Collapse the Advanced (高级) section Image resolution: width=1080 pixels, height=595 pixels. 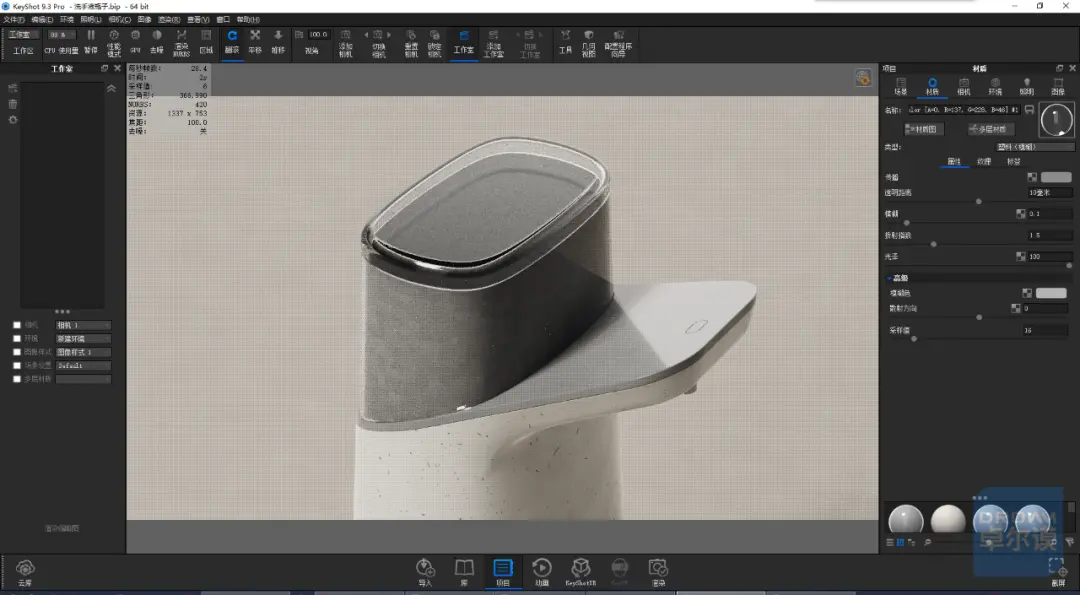(x=889, y=278)
